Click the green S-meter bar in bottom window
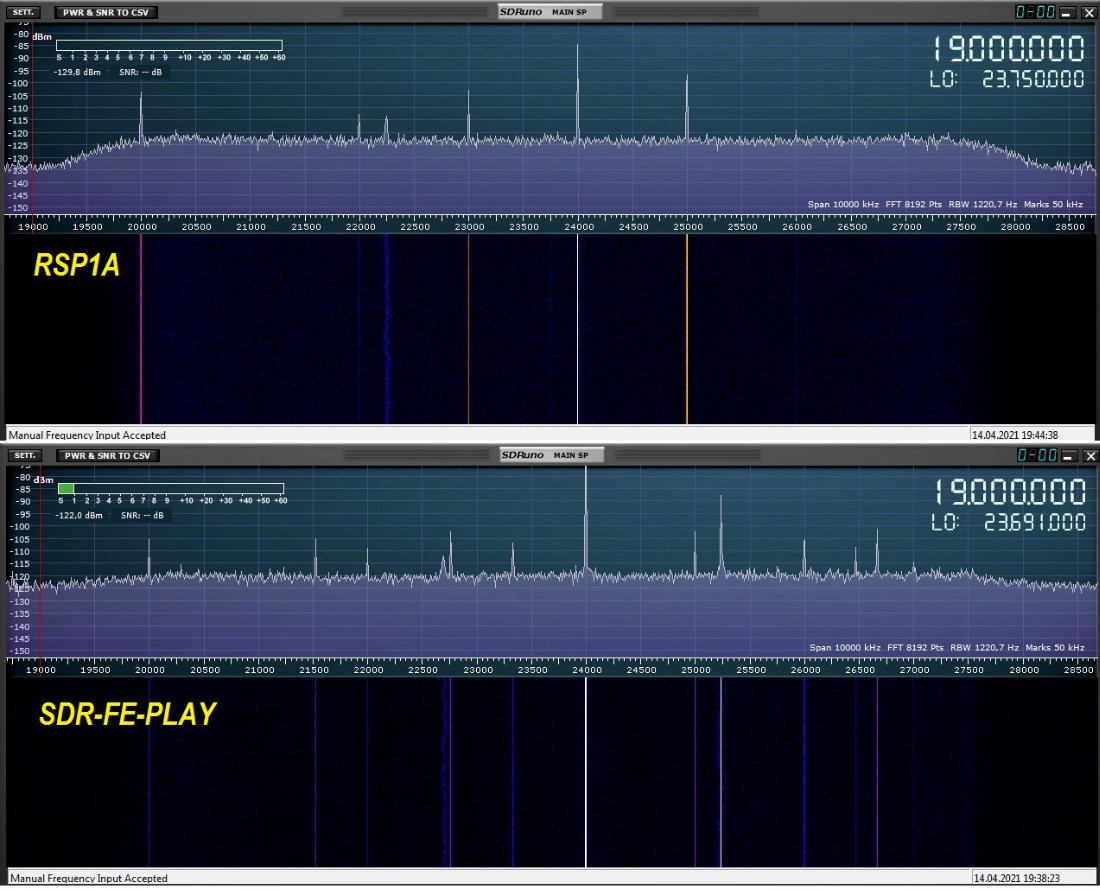The width and height of the screenshot is (1100, 890). click(x=66, y=489)
